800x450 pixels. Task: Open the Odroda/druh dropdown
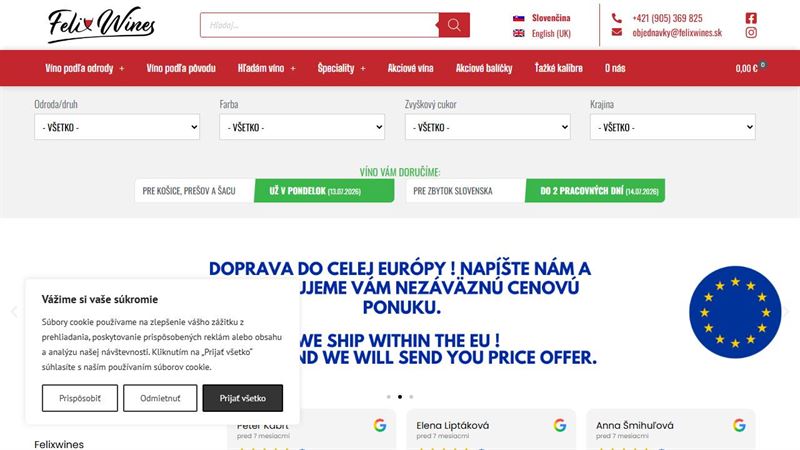click(117, 127)
